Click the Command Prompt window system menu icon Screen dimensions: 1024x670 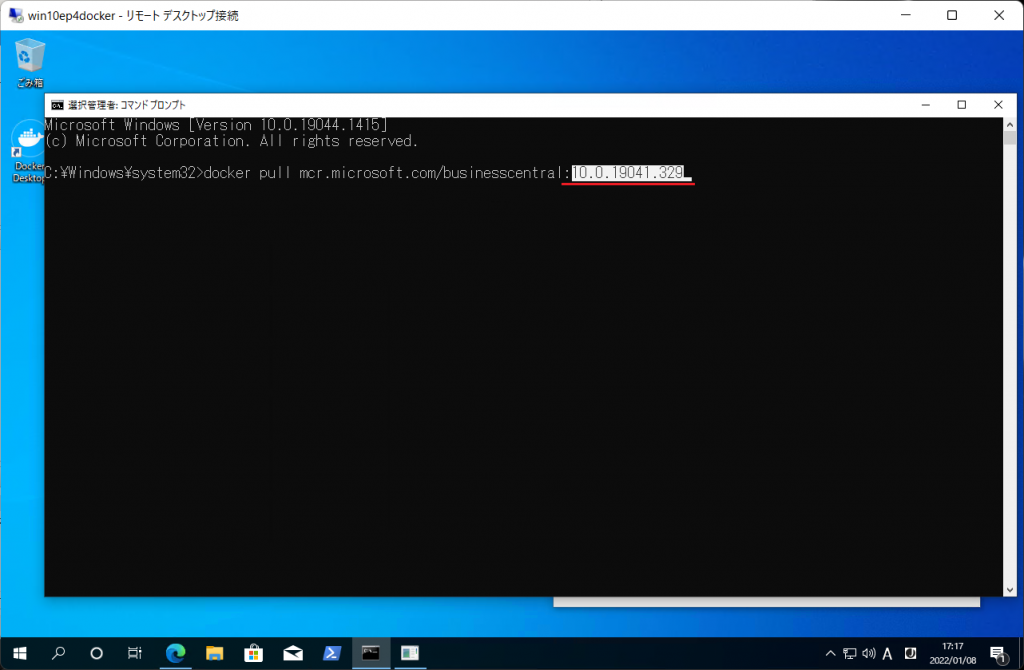(57, 105)
